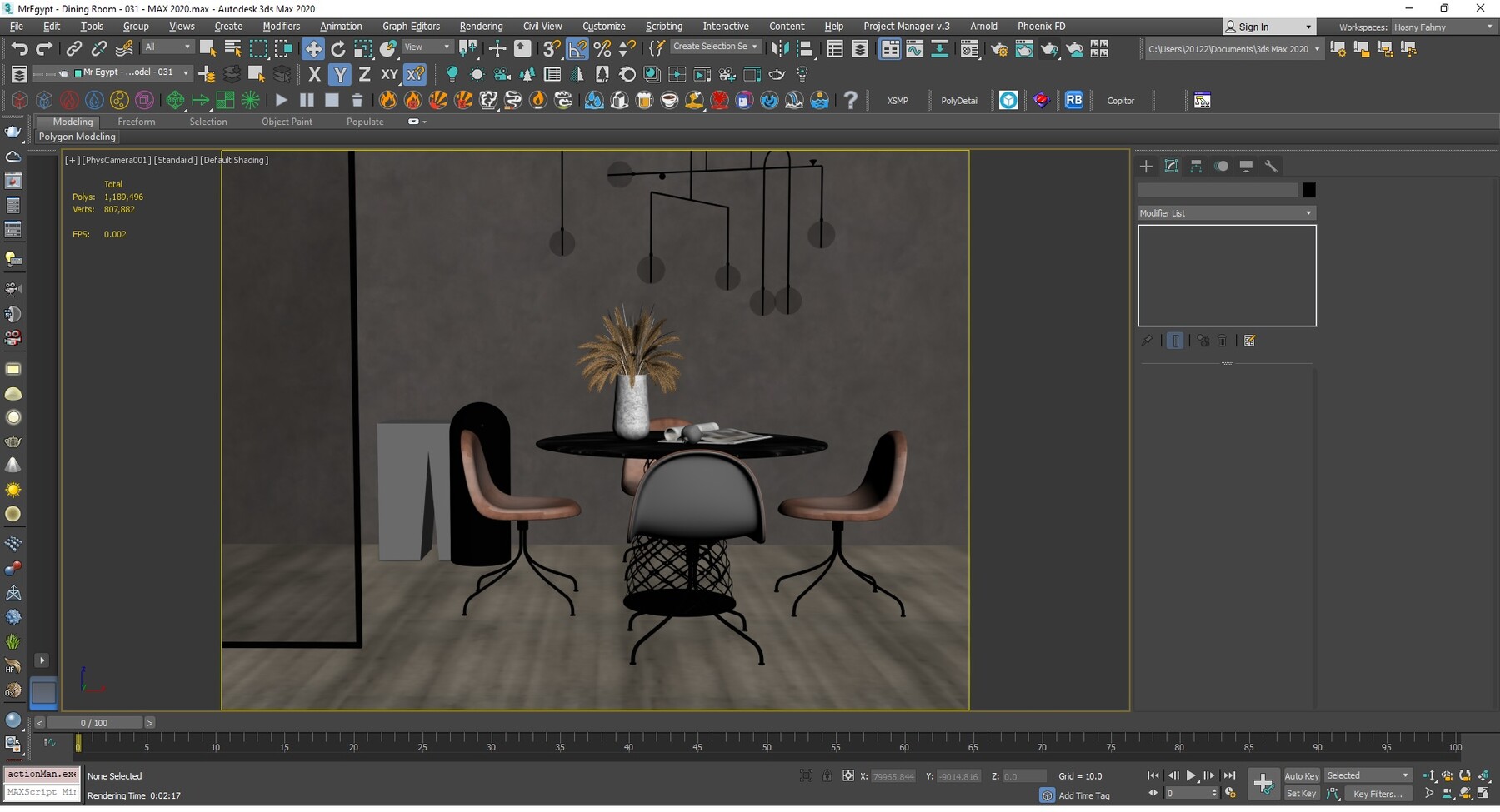Click the Pin Stack icon below the modifier stack
This screenshot has height=812, width=1500.
(1147, 340)
